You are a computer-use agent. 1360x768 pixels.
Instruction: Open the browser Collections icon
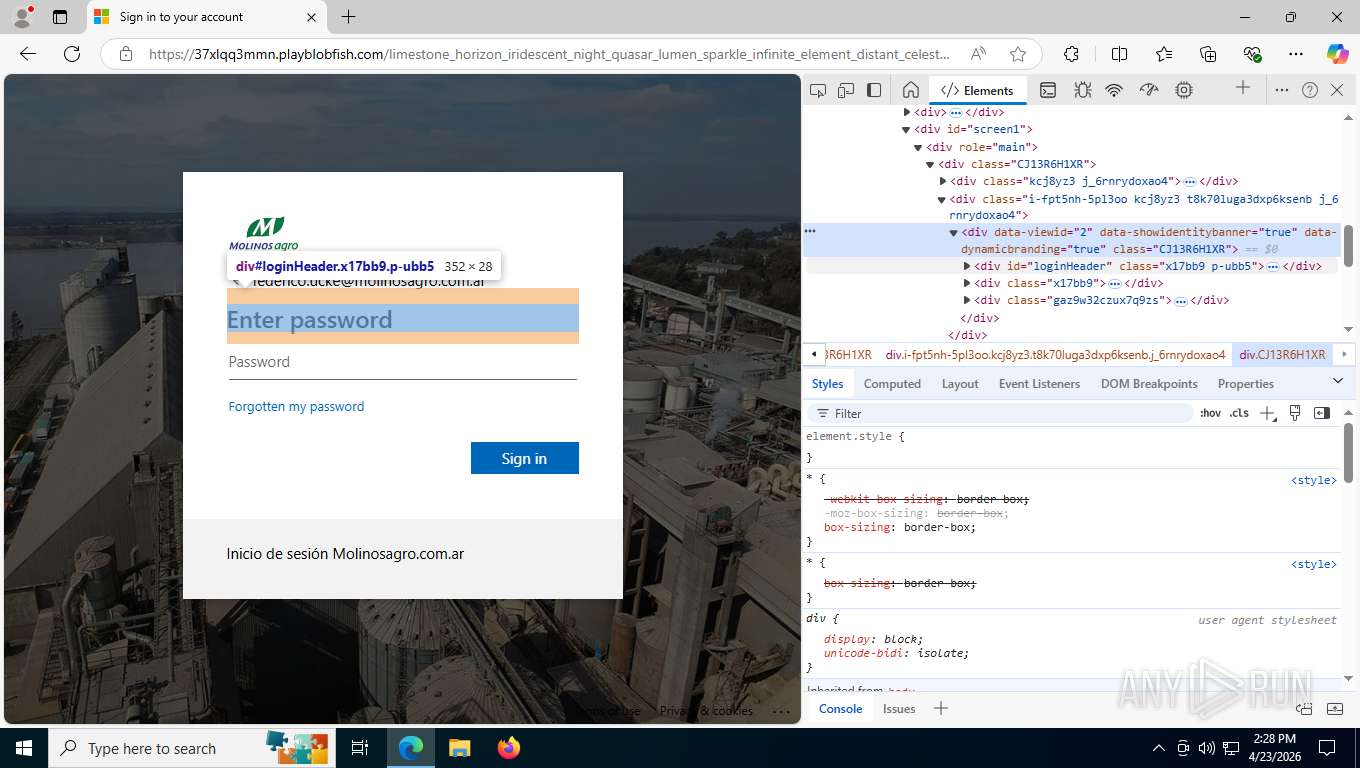[x=1208, y=54]
